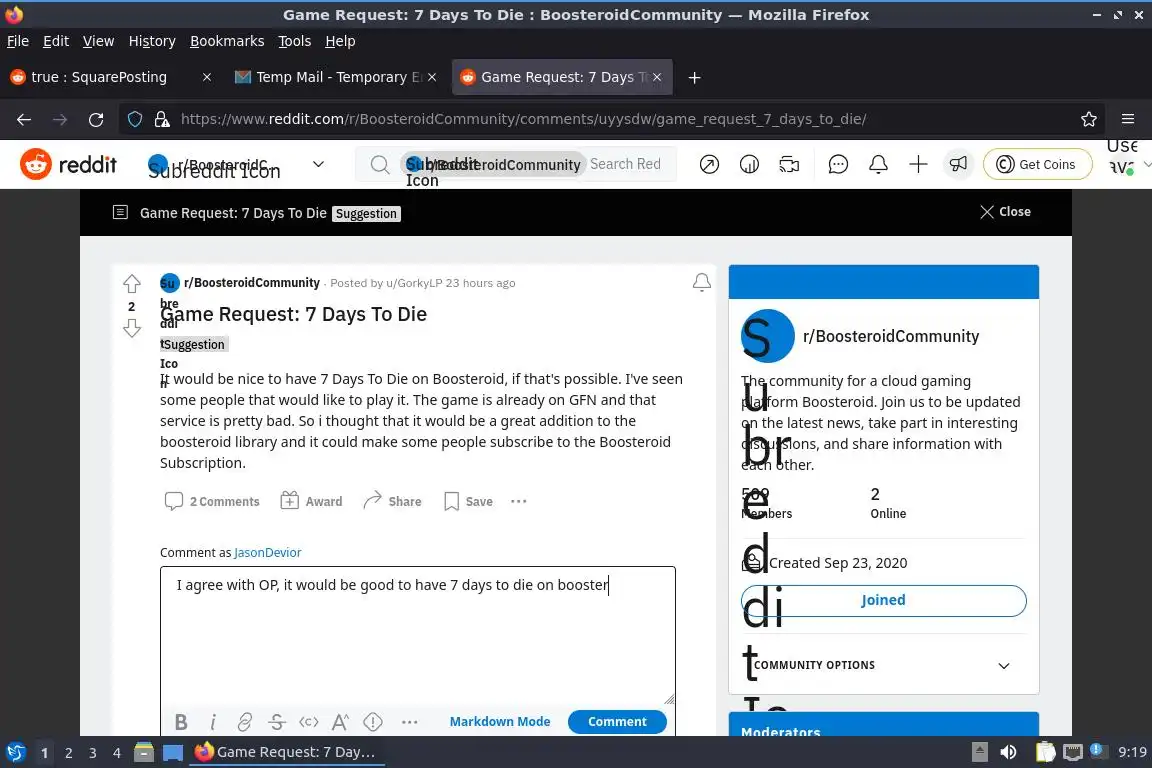Apply superscript in comment editor

tap(340, 722)
